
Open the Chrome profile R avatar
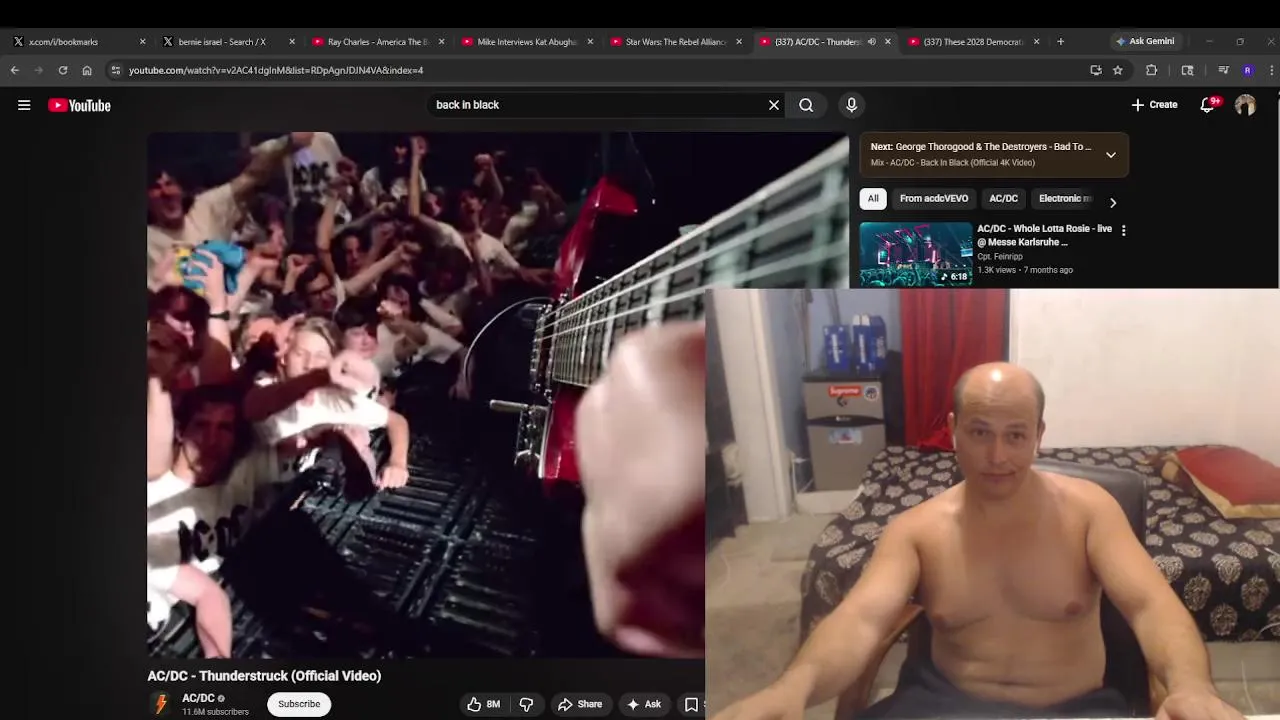pos(1247,70)
